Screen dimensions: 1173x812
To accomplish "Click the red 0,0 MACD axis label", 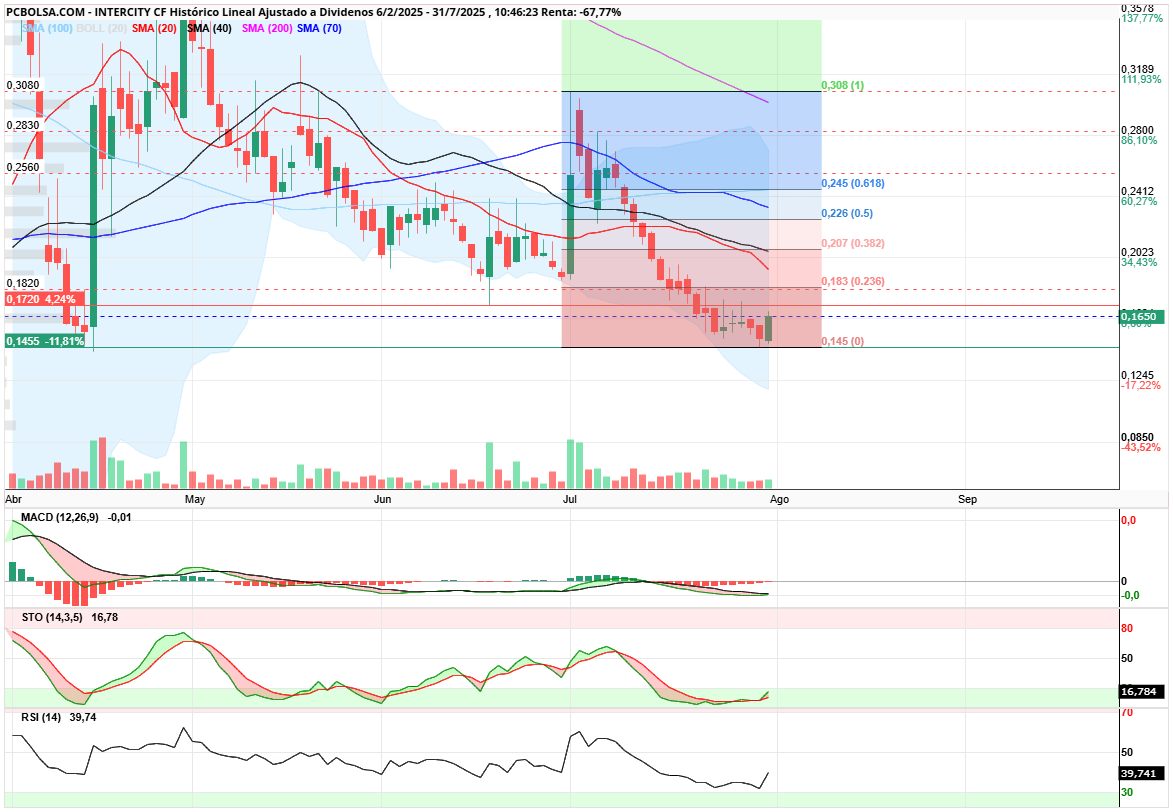I will click(x=1128, y=520).
